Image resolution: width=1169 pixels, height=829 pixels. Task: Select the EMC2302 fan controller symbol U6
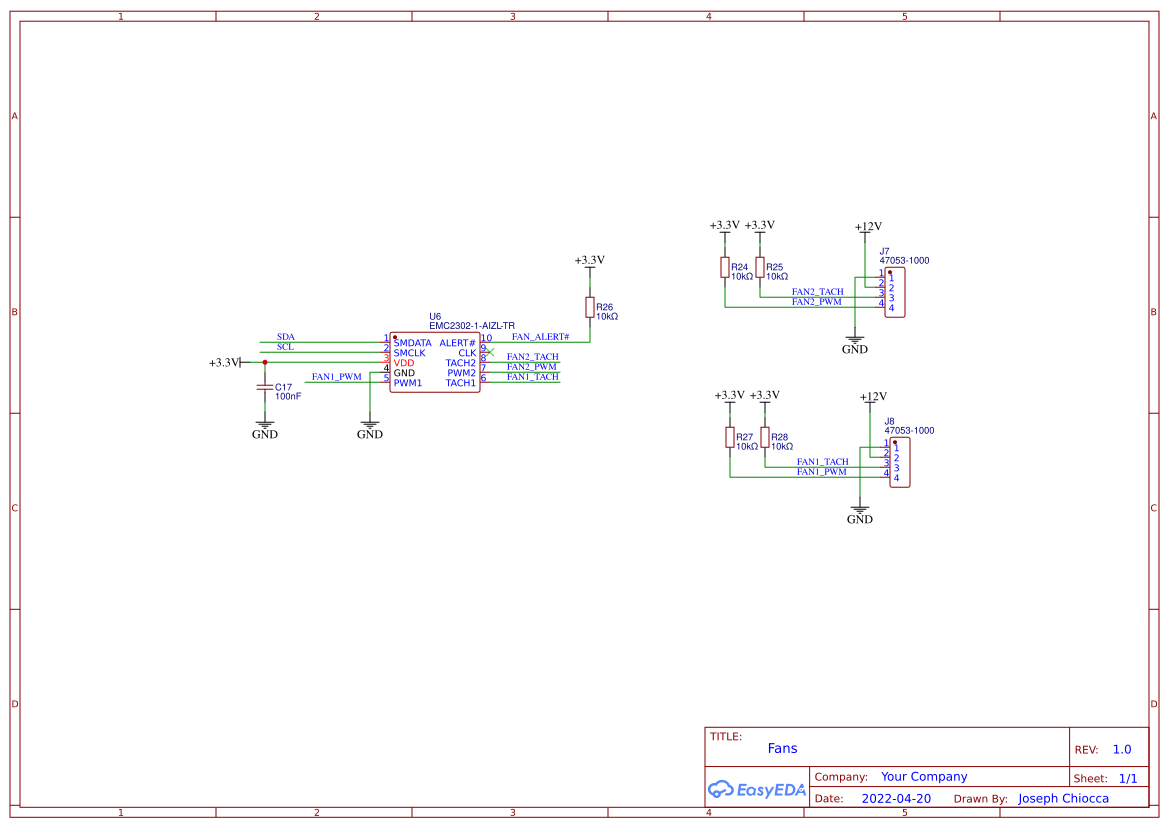click(434, 363)
